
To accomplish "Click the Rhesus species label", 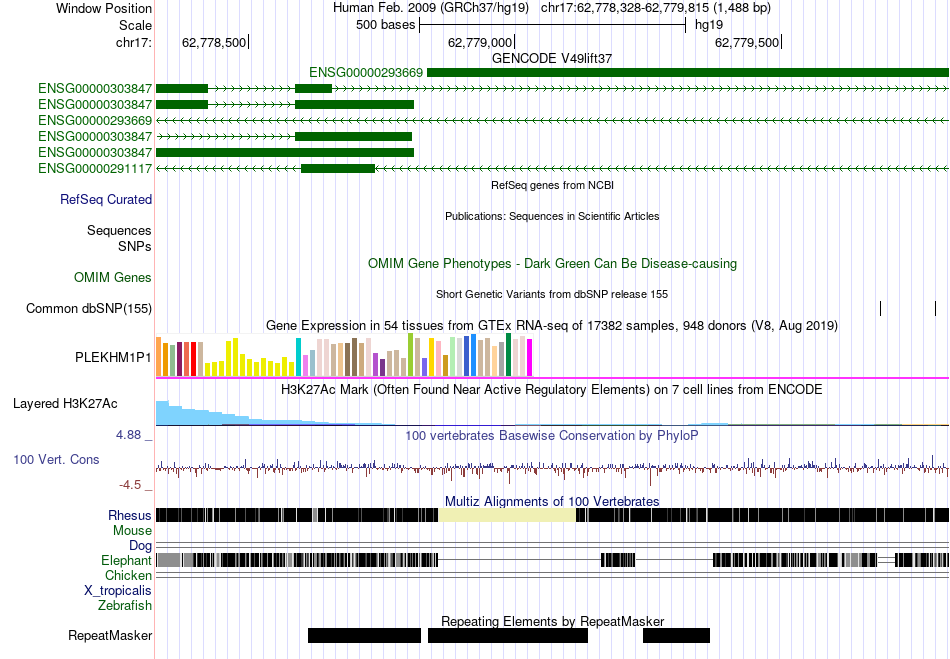I will point(130,515).
